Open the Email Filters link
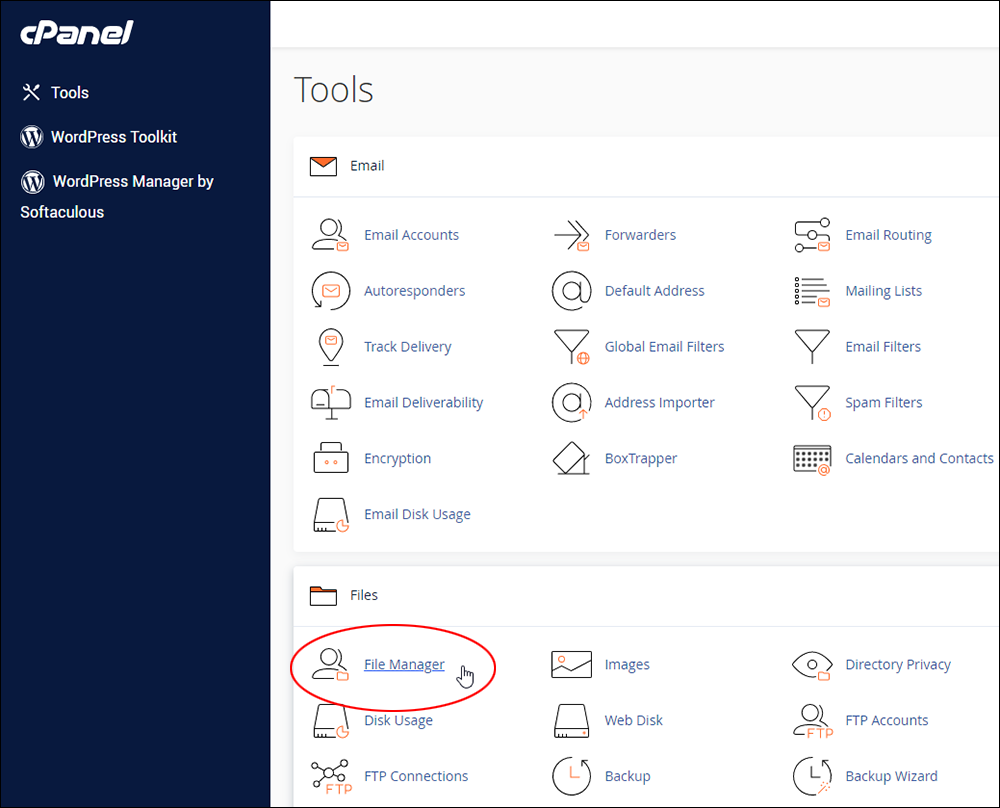Screen dimensions: 1000x808 click(883, 347)
